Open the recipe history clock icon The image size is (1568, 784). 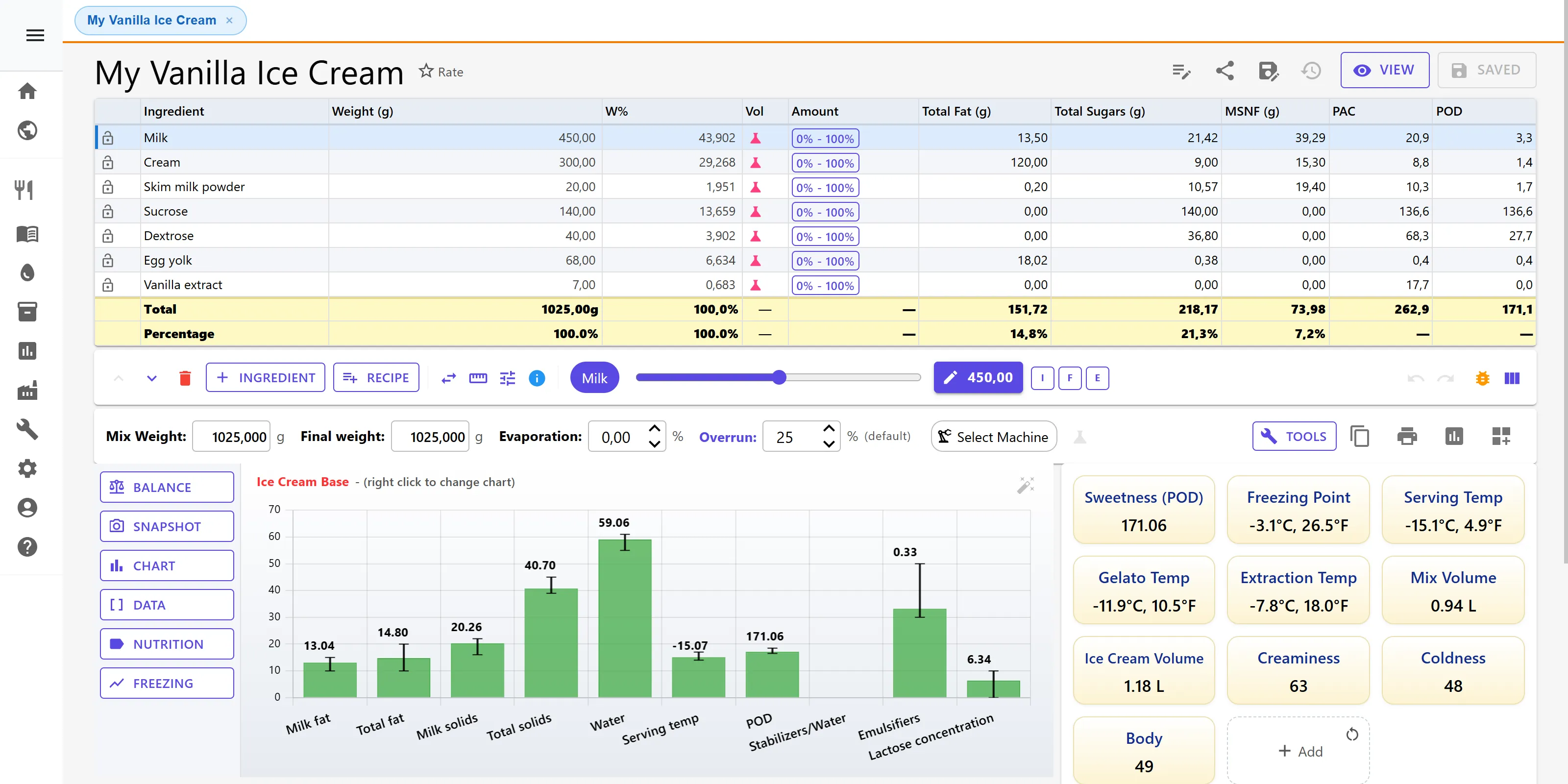(1311, 71)
